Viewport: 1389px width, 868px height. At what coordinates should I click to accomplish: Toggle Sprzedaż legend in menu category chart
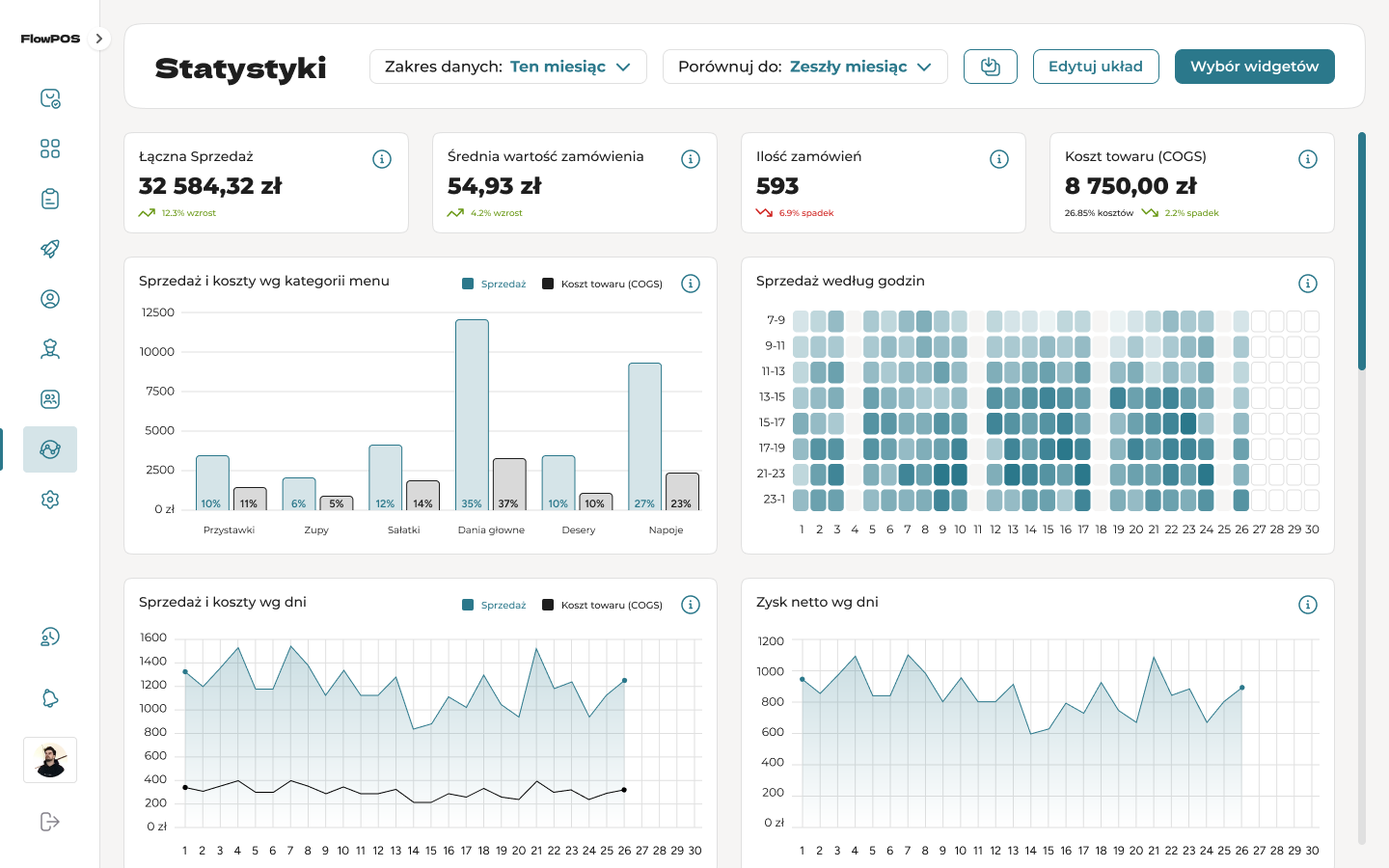494,284
